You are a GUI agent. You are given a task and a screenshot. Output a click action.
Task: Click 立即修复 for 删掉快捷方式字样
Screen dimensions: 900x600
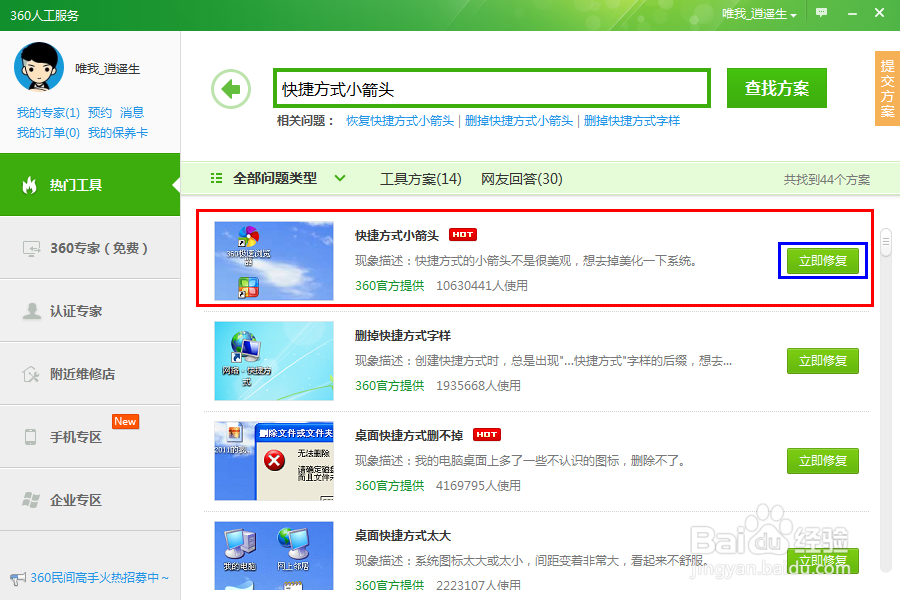[823, 361]
